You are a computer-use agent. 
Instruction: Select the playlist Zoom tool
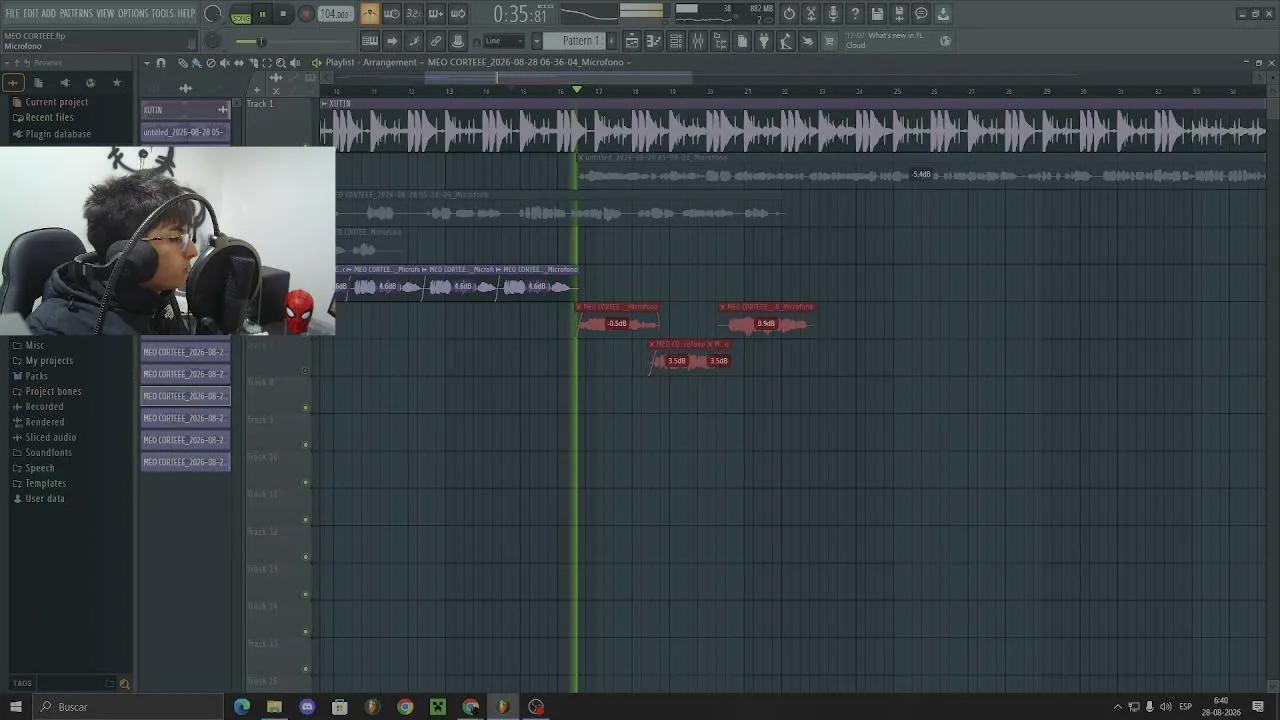point(281,63)
